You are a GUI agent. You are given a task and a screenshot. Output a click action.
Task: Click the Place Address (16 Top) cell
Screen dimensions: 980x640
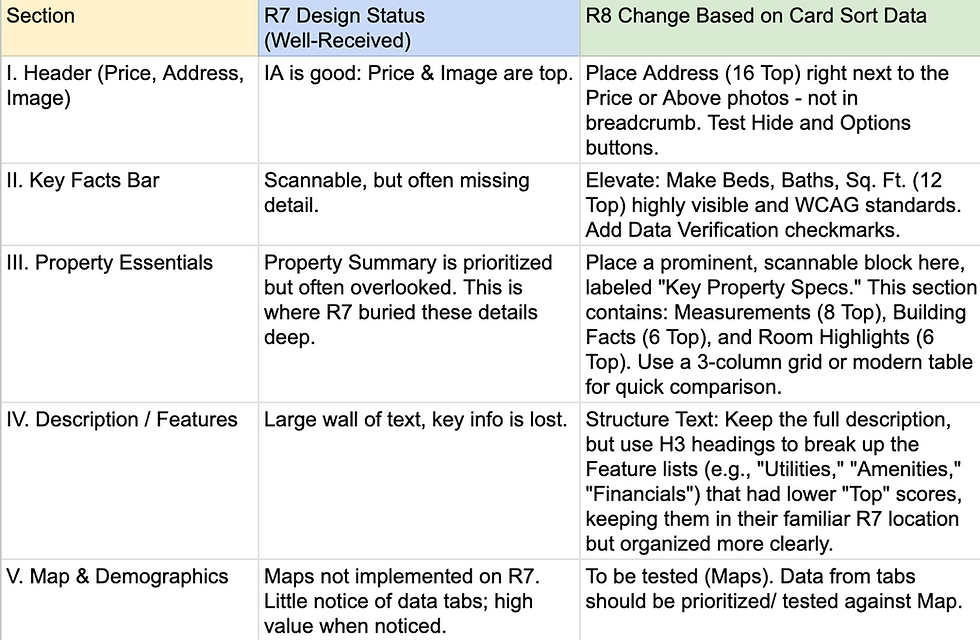point(780,110)
